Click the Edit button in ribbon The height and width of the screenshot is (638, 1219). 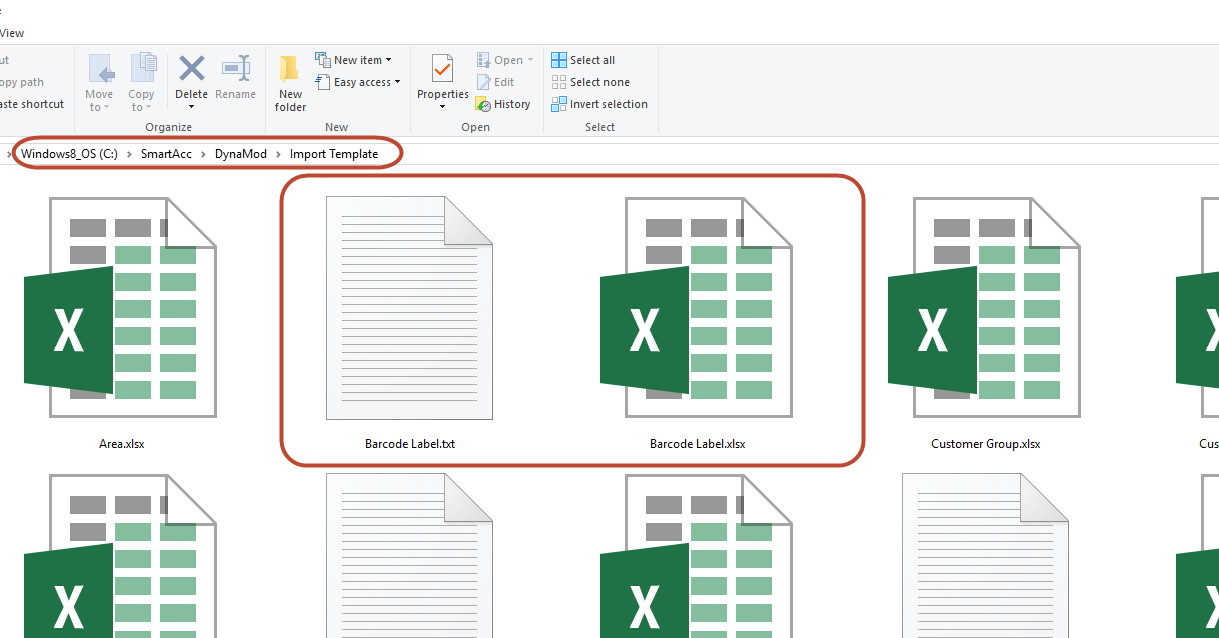(496, 82)
